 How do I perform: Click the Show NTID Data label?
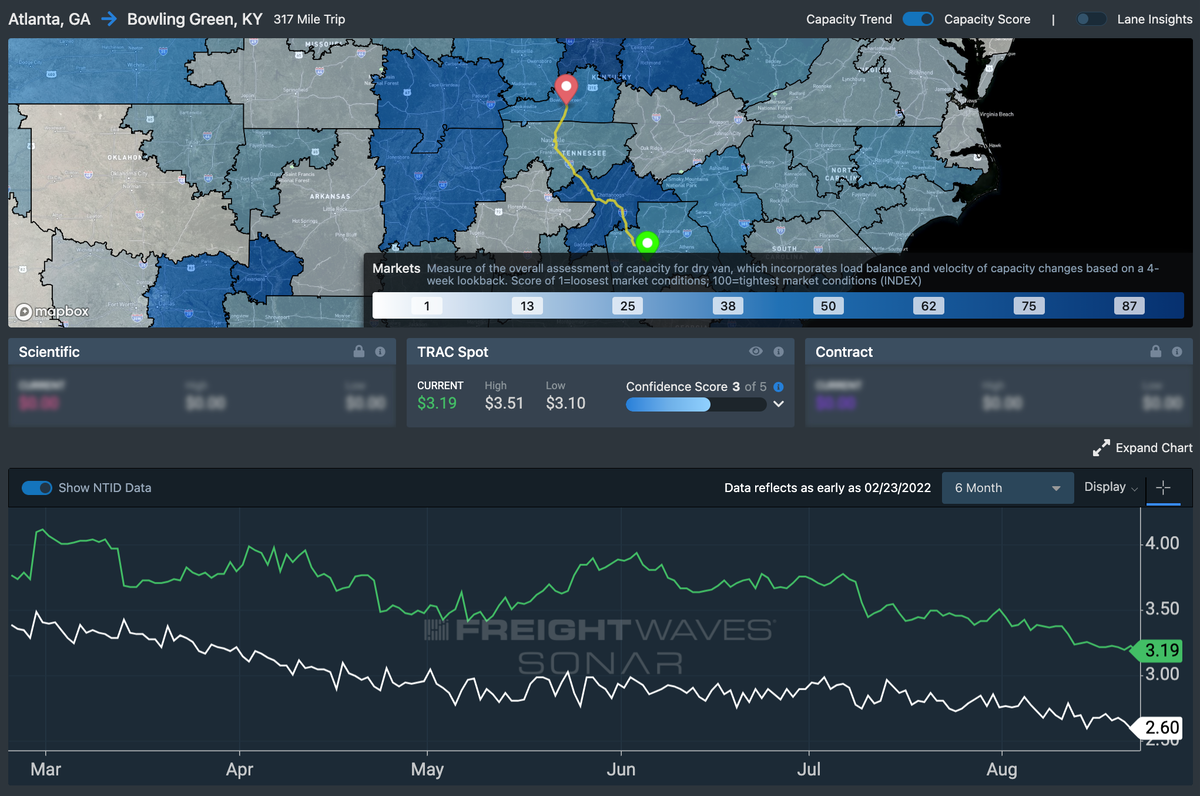105,488
